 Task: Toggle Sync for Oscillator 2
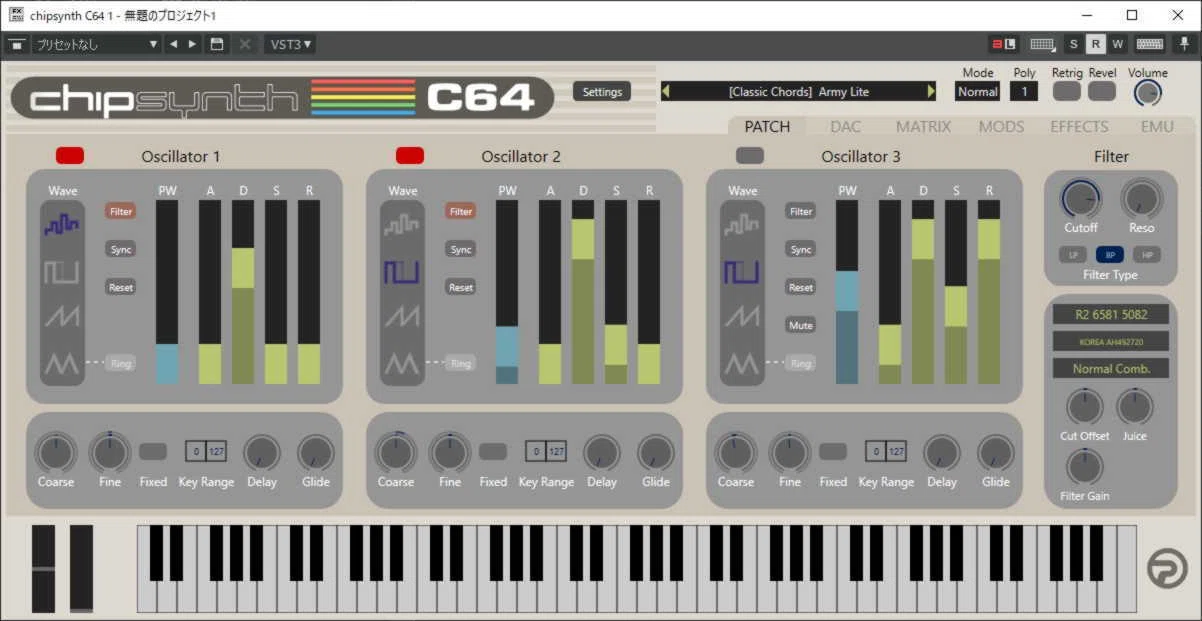coord(461,249)
